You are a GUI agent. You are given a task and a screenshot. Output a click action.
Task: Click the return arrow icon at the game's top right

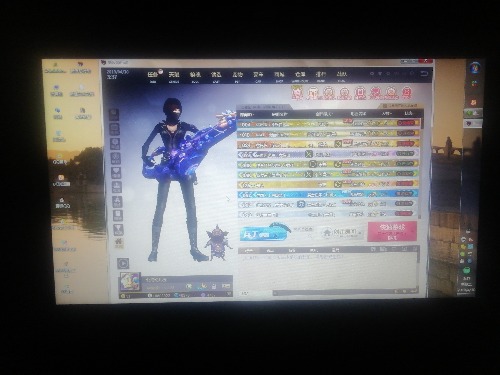coord(424,74)
